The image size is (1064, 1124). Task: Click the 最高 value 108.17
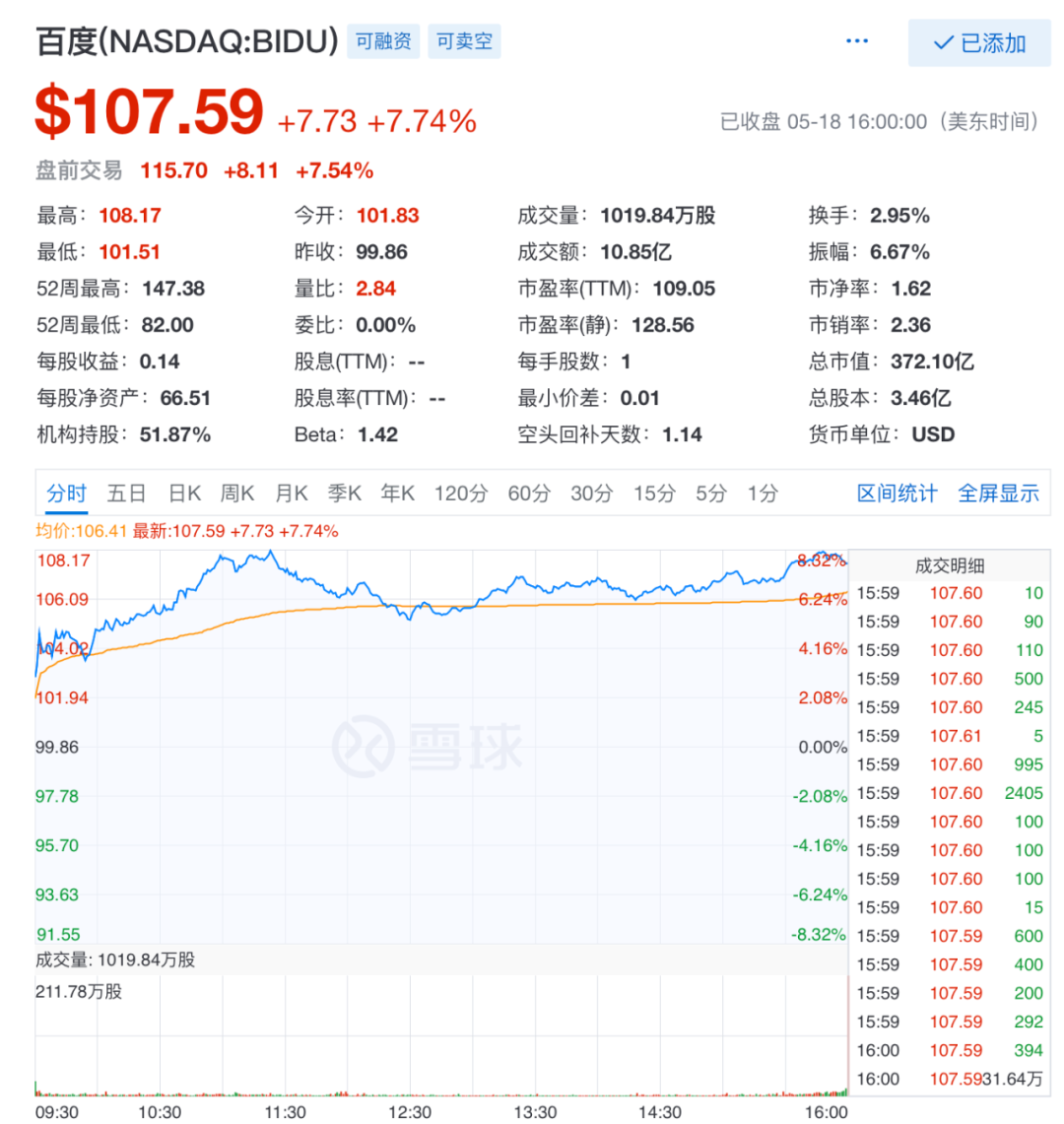[x=130, y=215]
